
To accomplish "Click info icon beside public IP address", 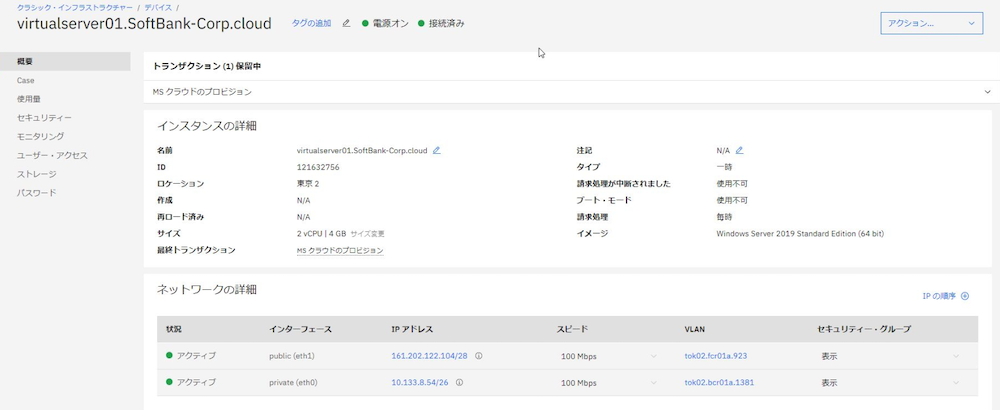I will tap(478, 355).
